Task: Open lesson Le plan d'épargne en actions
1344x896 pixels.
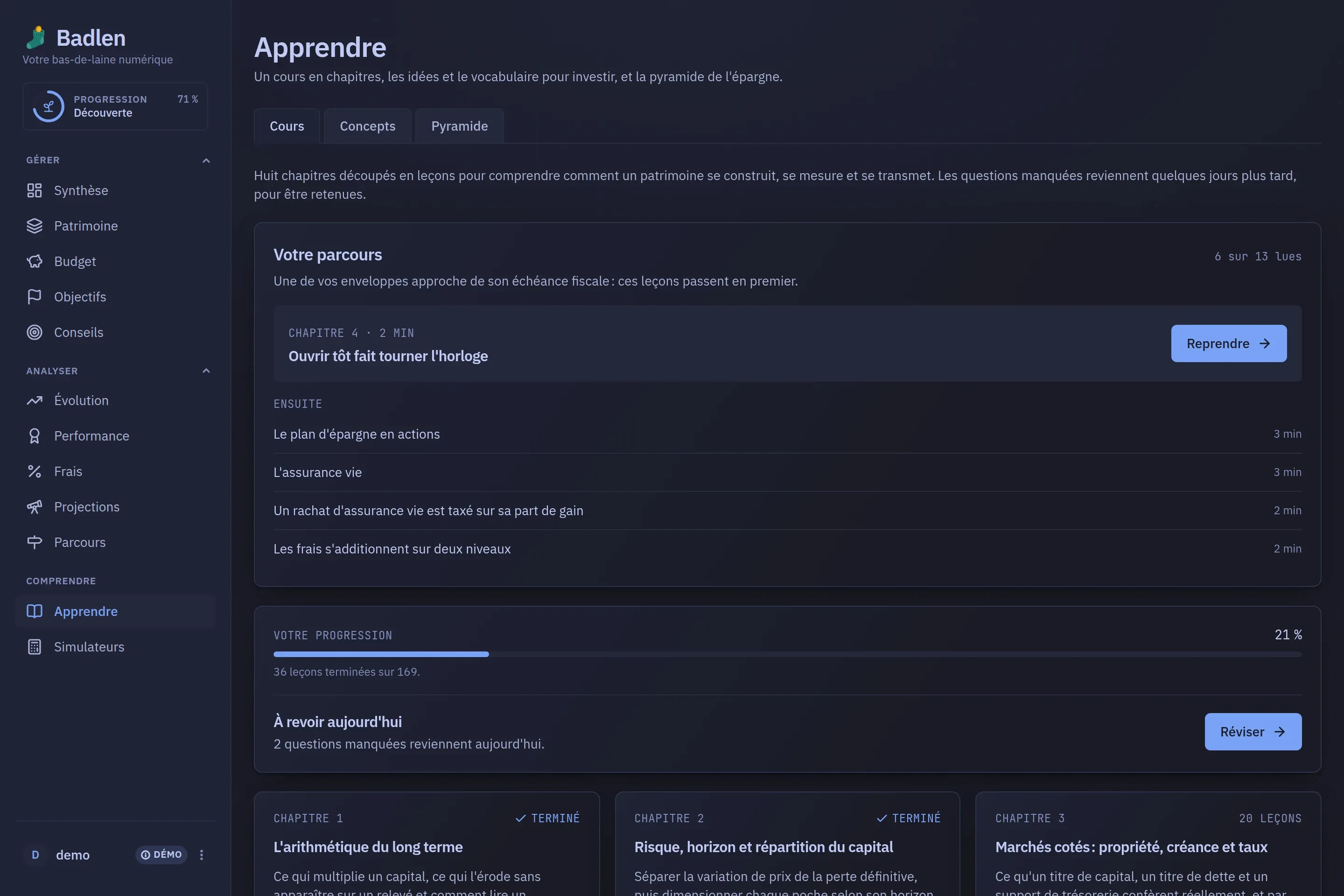Action: coord(787,434)
